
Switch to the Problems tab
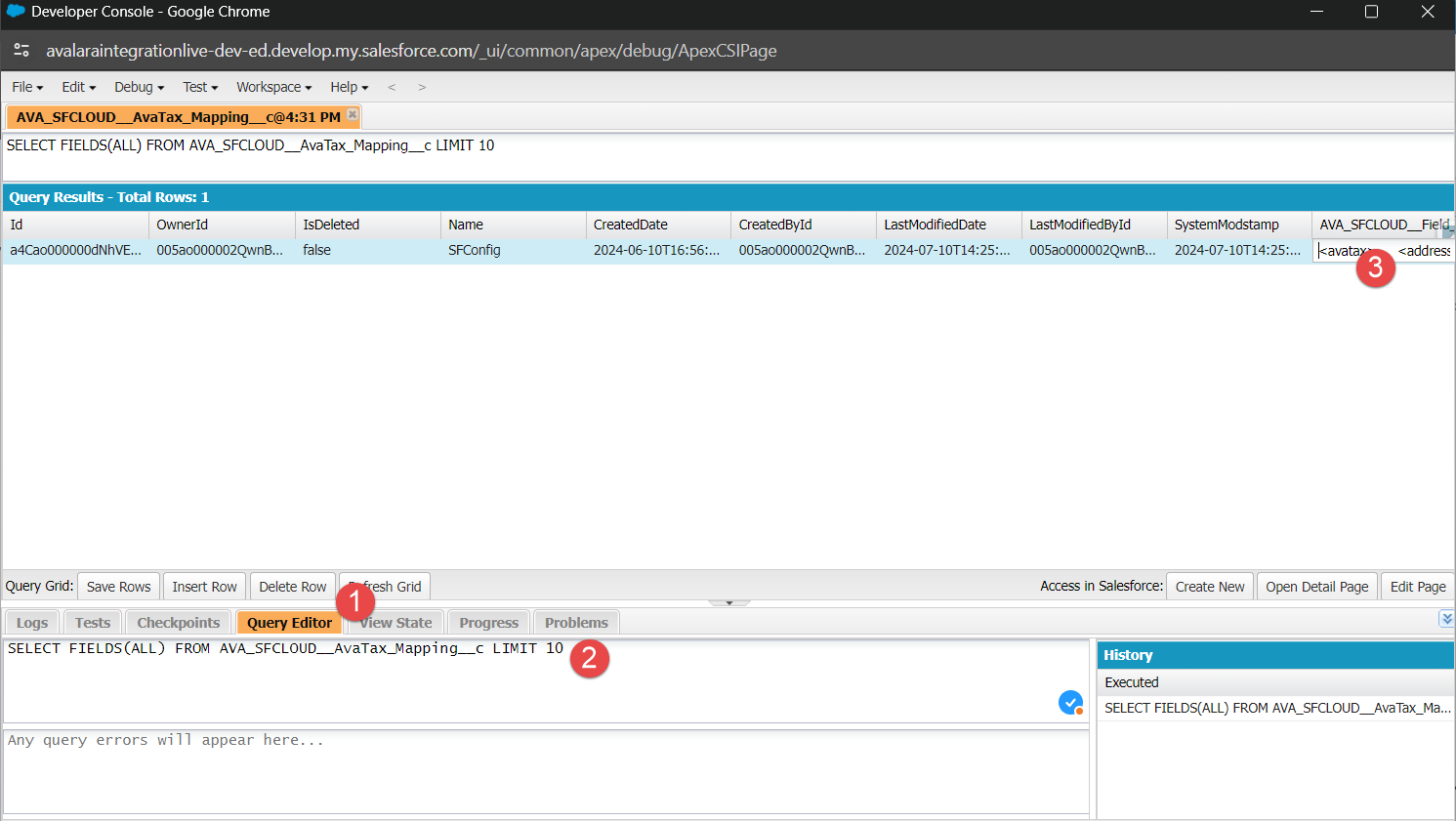click(x=576, y=623)
